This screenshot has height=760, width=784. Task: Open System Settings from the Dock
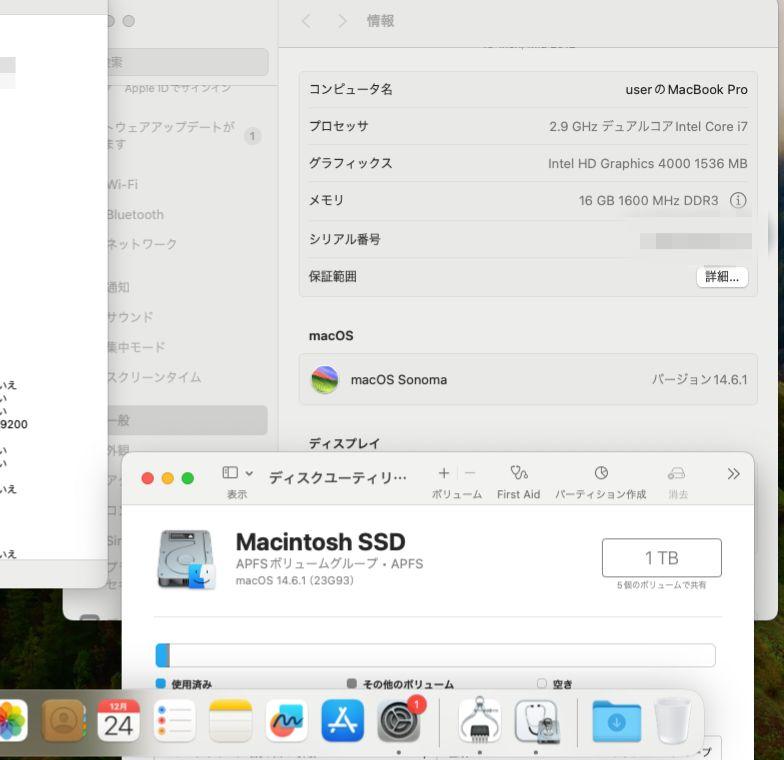[x=398, y=720]
